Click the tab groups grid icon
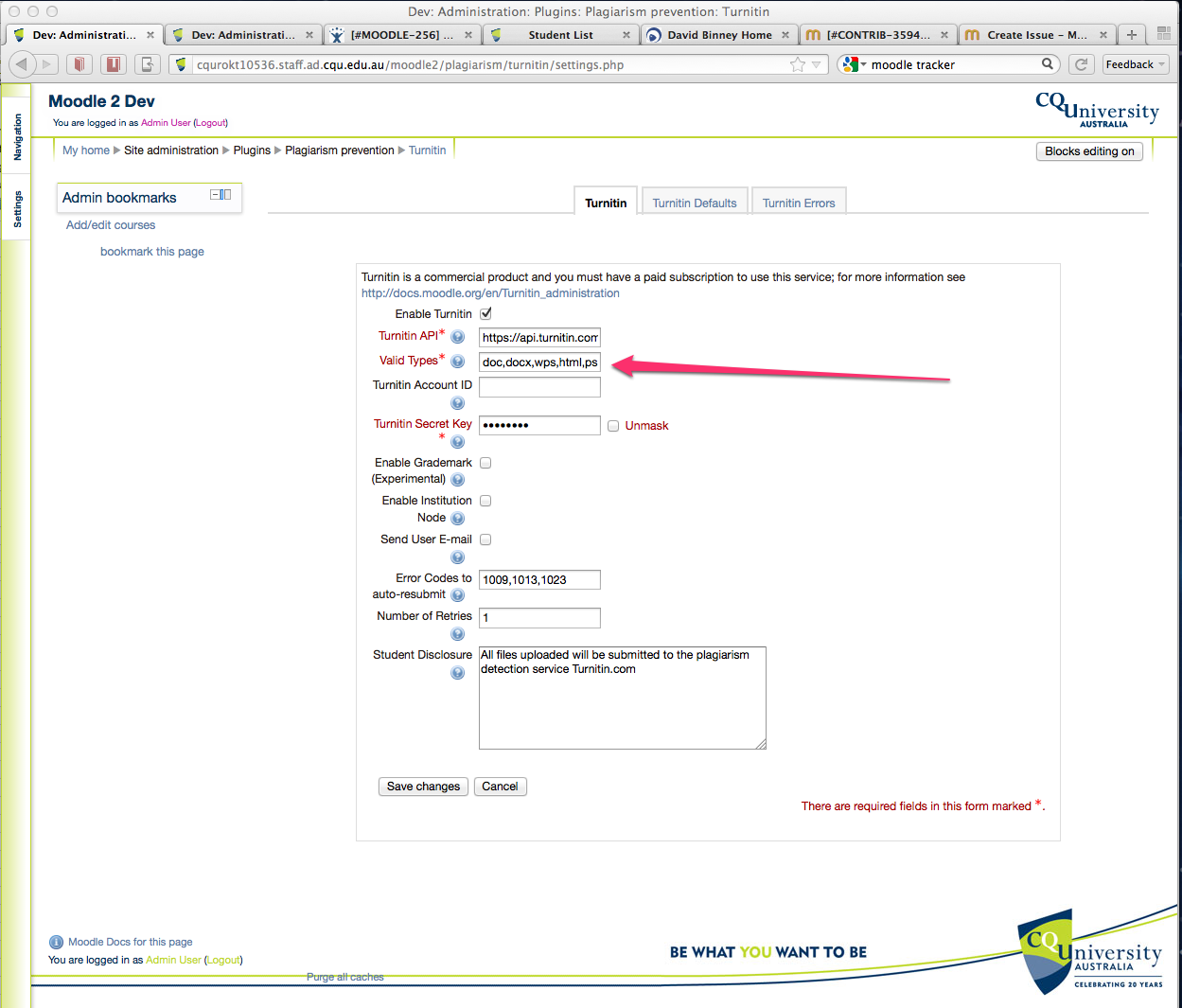1182x1008 pixels. (x=1164, y=34)
